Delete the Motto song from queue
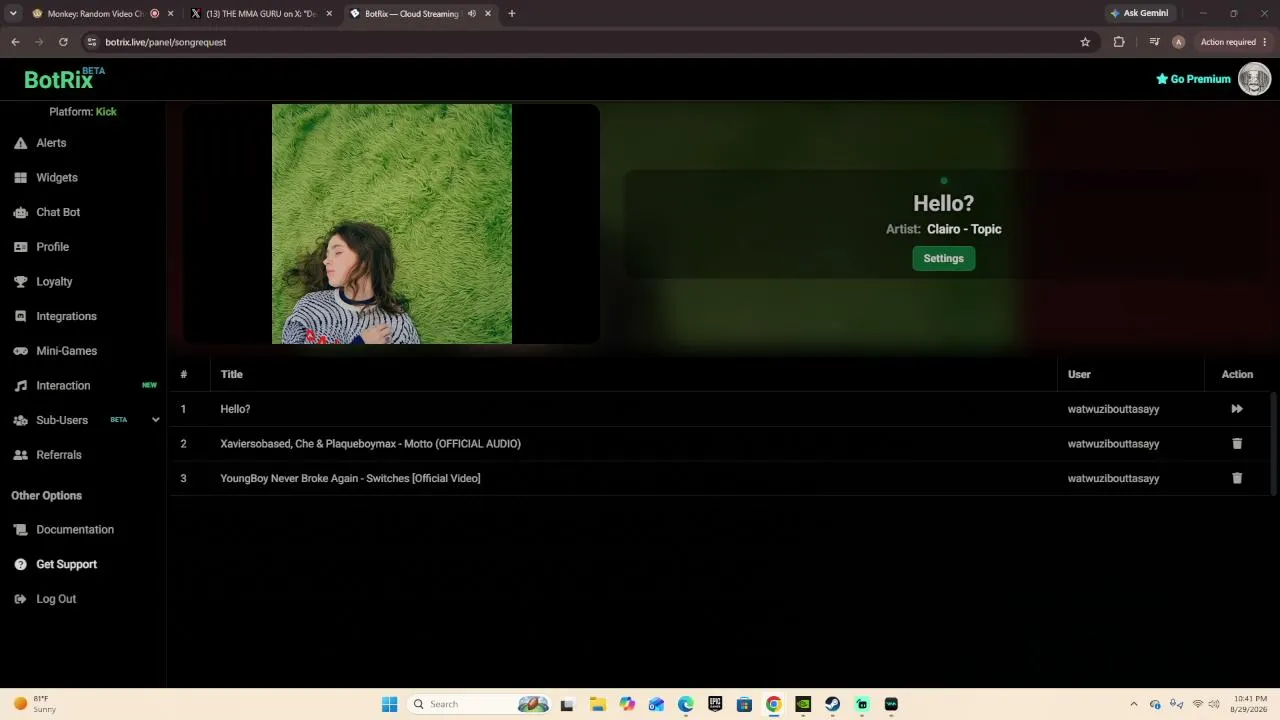The width and height of the screenshot is (1280, 720). point(1237,444)
